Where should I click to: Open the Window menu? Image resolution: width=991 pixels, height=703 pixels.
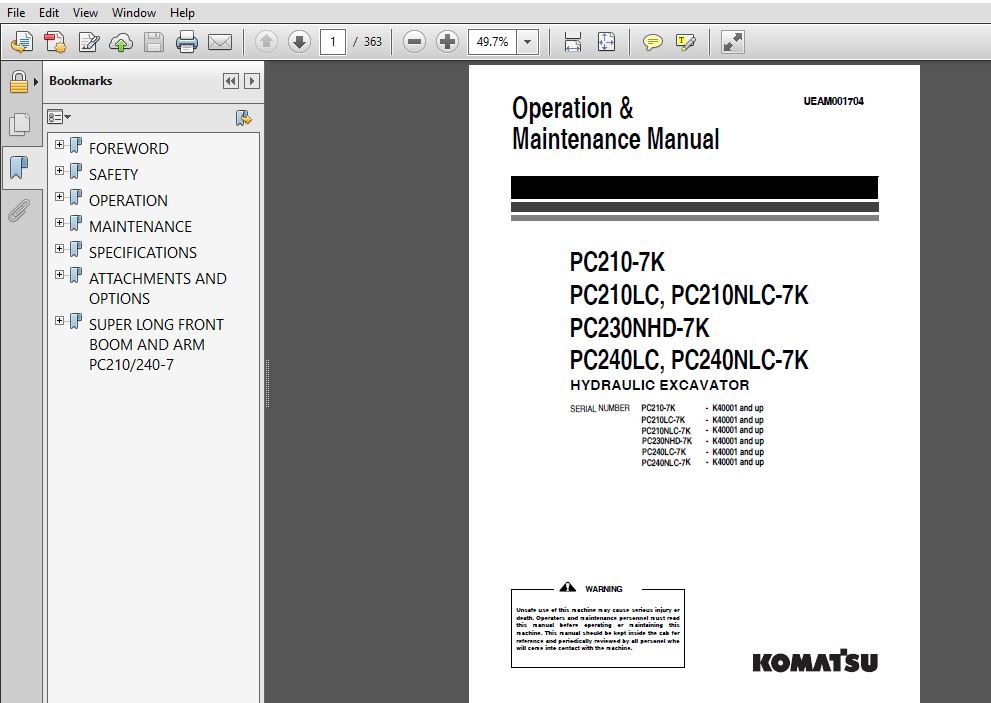pyautogui.click(x=133, y=13)
